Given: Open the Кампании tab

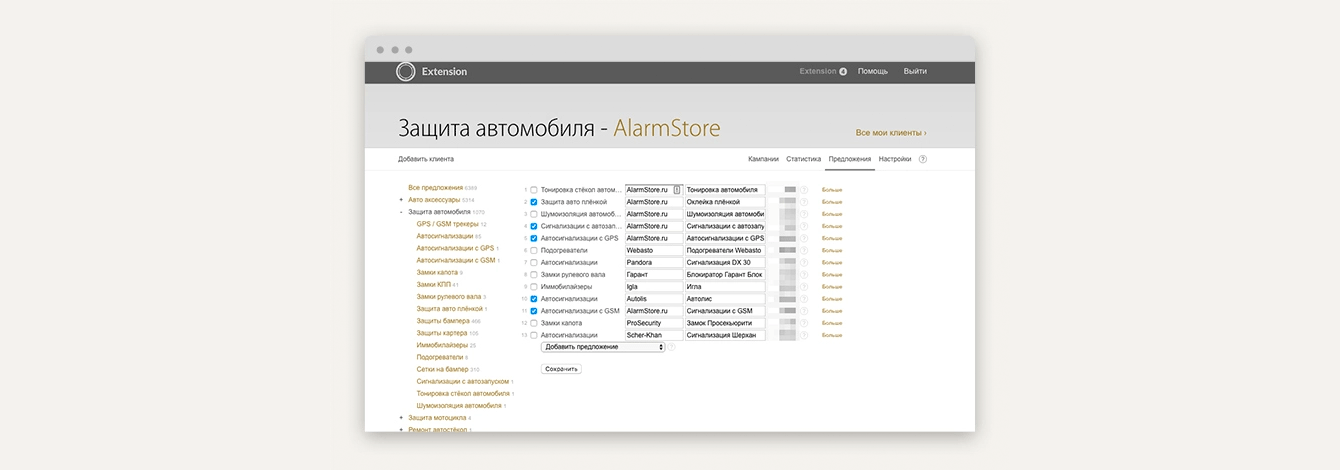Looking at the screenshot, I should [x=763, y=159].
